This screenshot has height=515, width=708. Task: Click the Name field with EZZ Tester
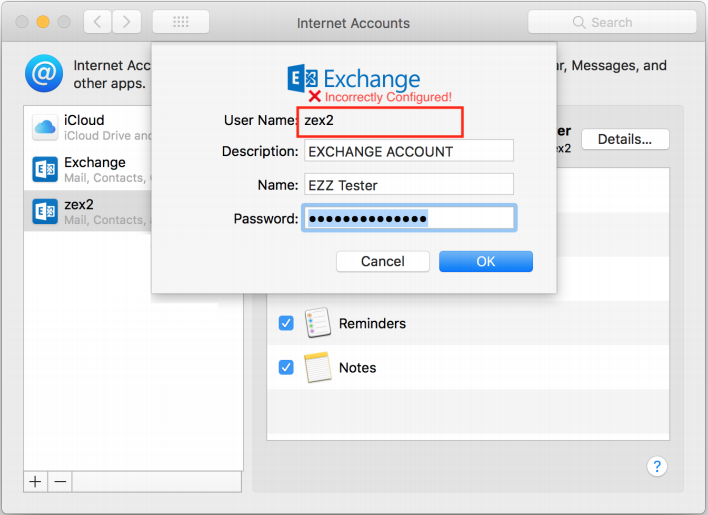point(409,185)
